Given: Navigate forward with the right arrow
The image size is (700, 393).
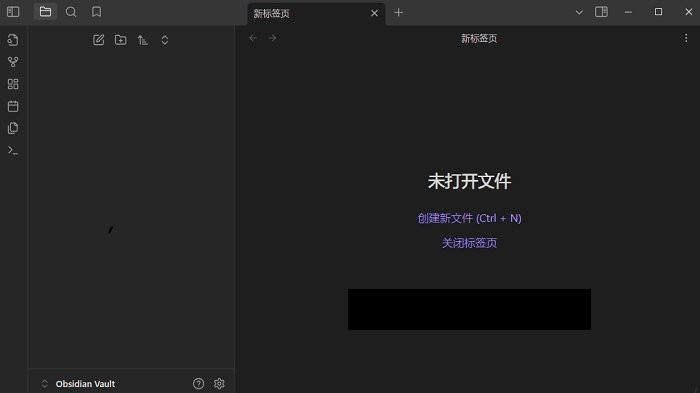Looking at the screenshot, I should coord(272,38).
